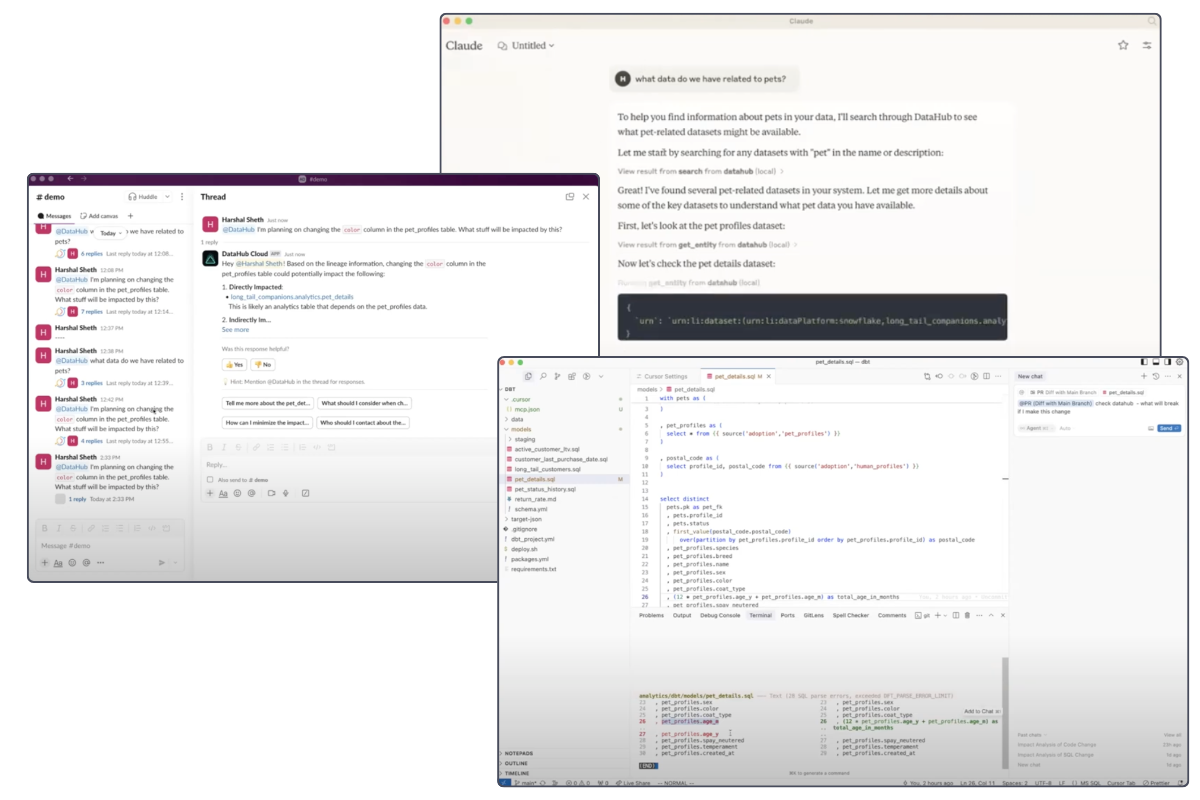Switch to the Output panel tab
This screenshot has height=800, width=1200.
(x=682, y=615)
